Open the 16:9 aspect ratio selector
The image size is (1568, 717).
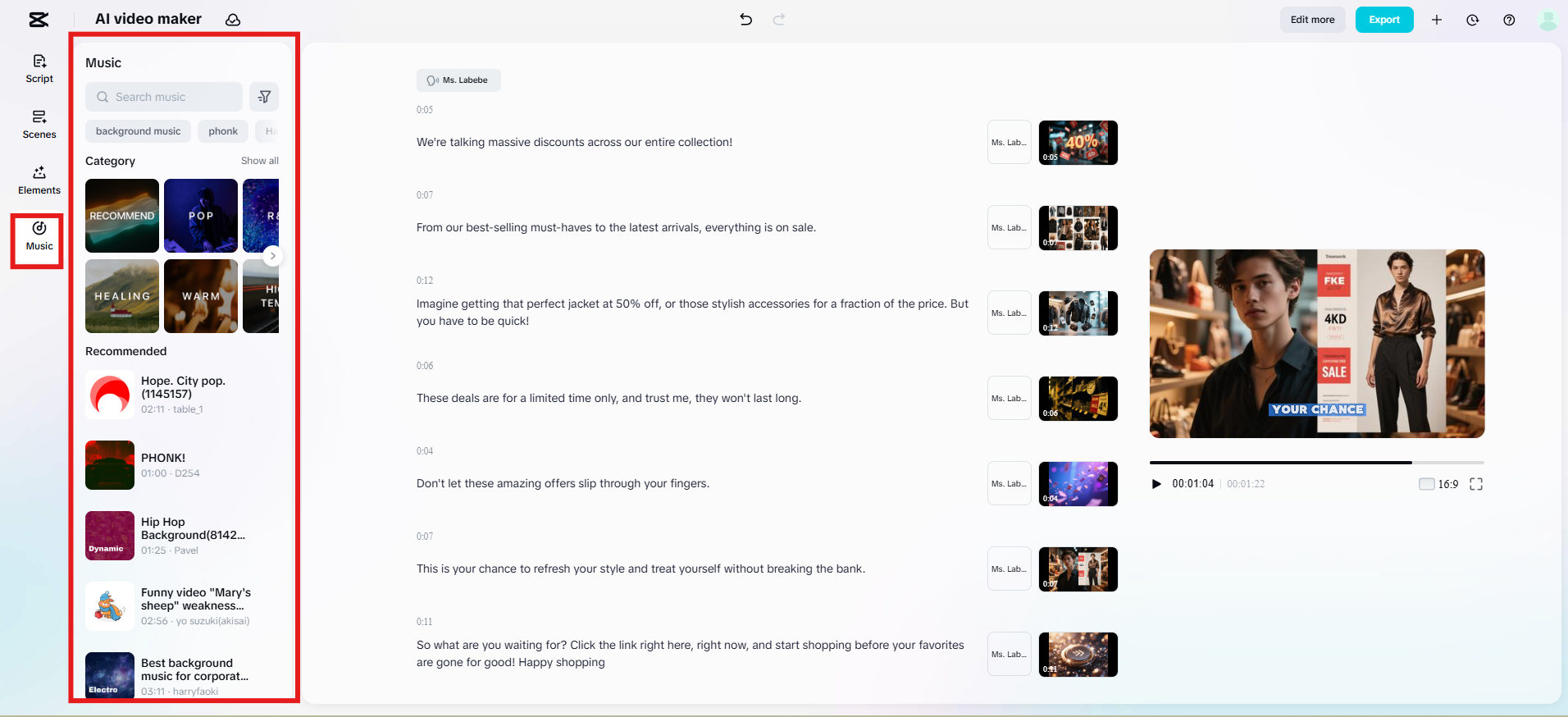[1439, 484]
